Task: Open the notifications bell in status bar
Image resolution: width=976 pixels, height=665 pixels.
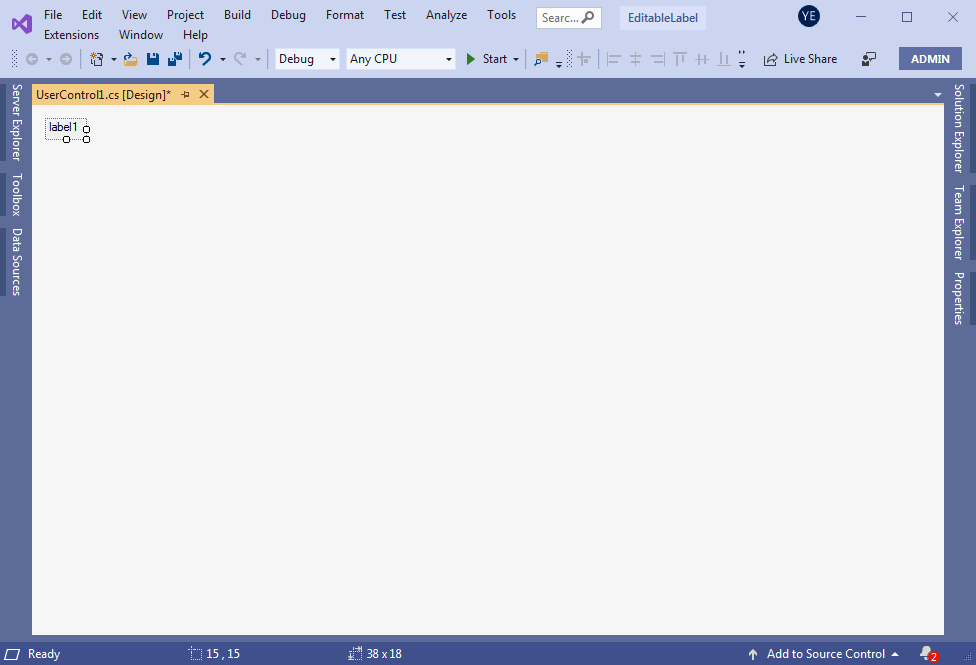Action: coord(927,654)
